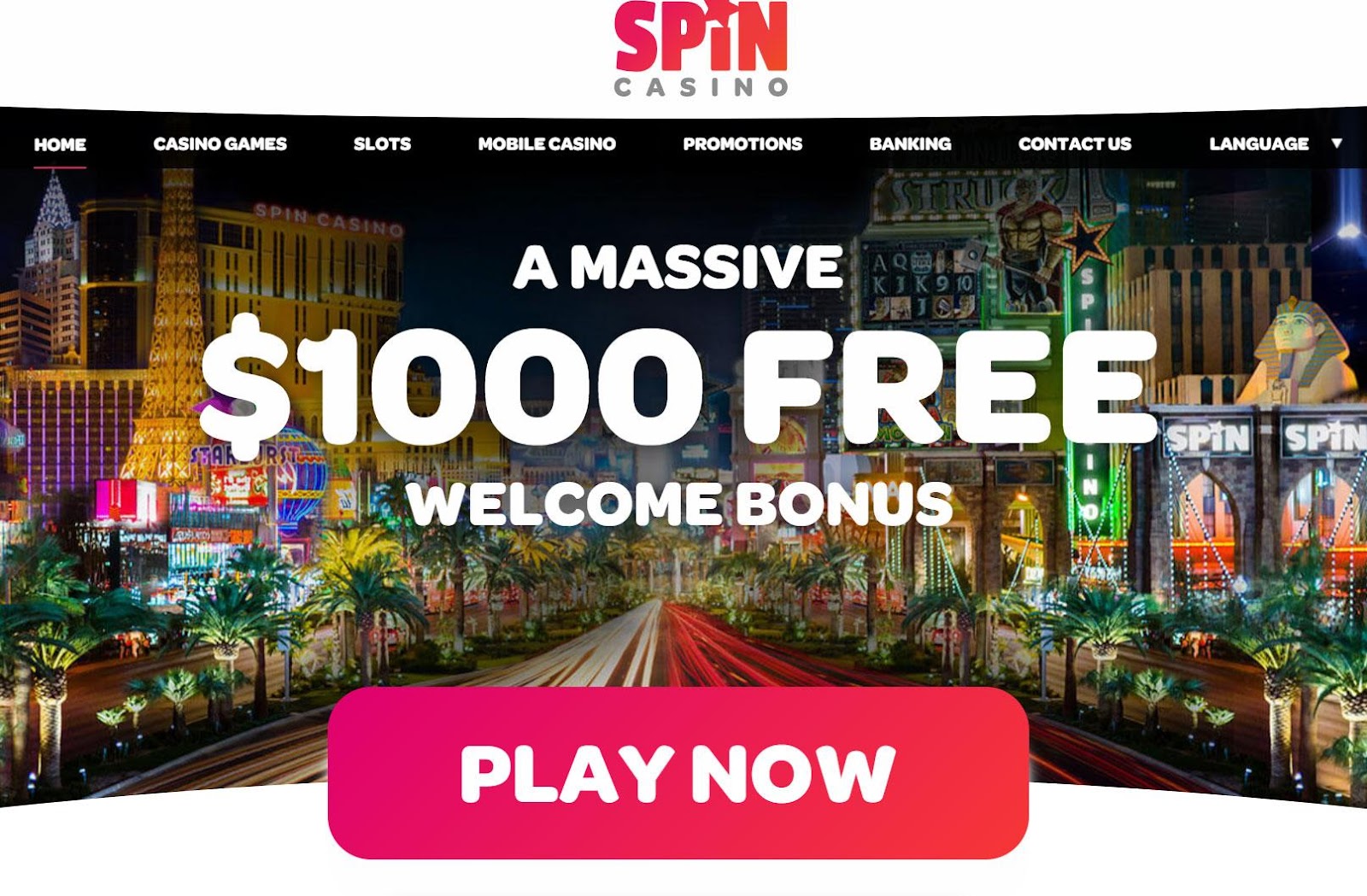
Task: Open the Language menu label
Action: pos(1258,143)
